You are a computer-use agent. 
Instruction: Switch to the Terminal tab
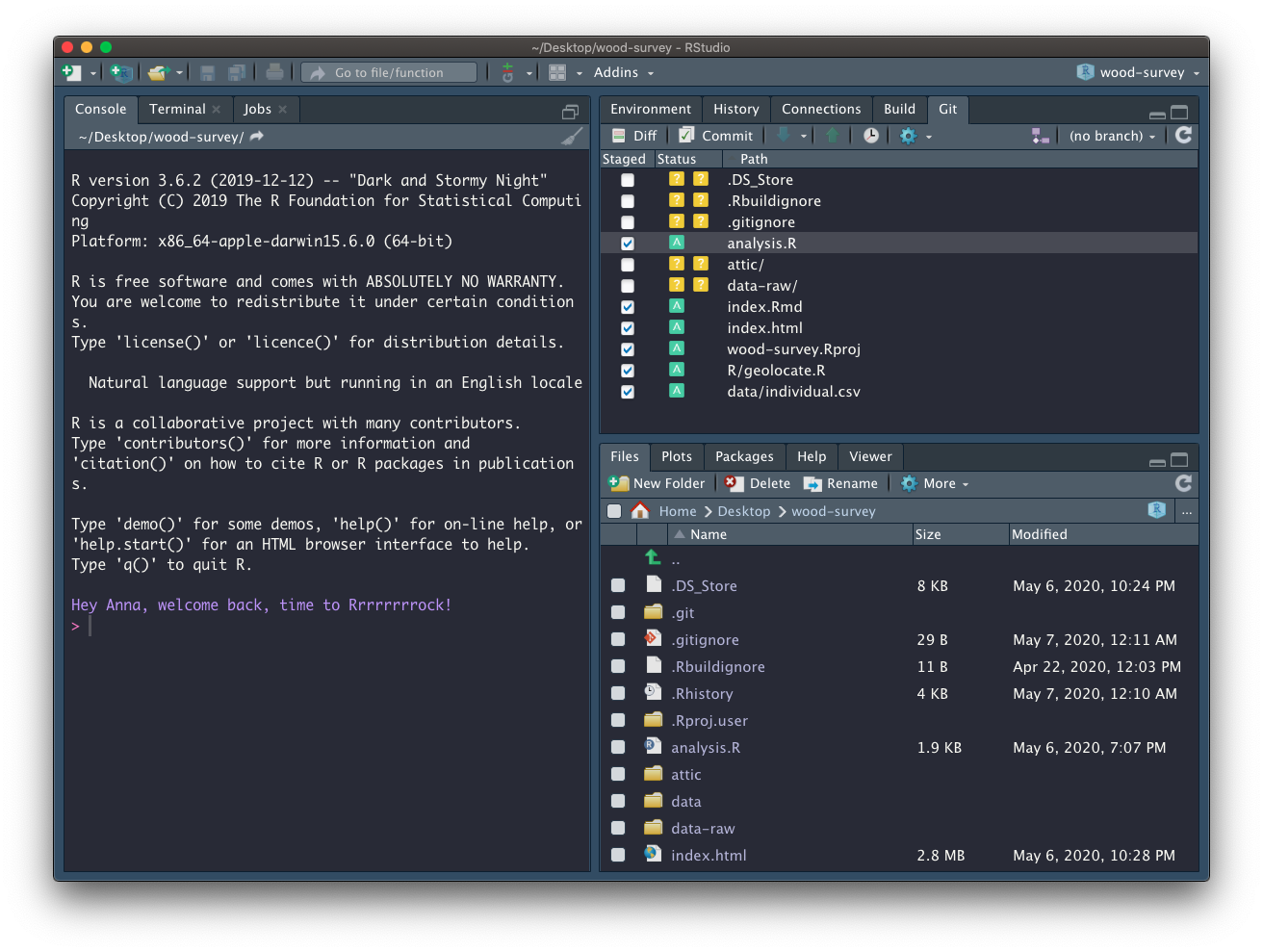coord(177,109)
